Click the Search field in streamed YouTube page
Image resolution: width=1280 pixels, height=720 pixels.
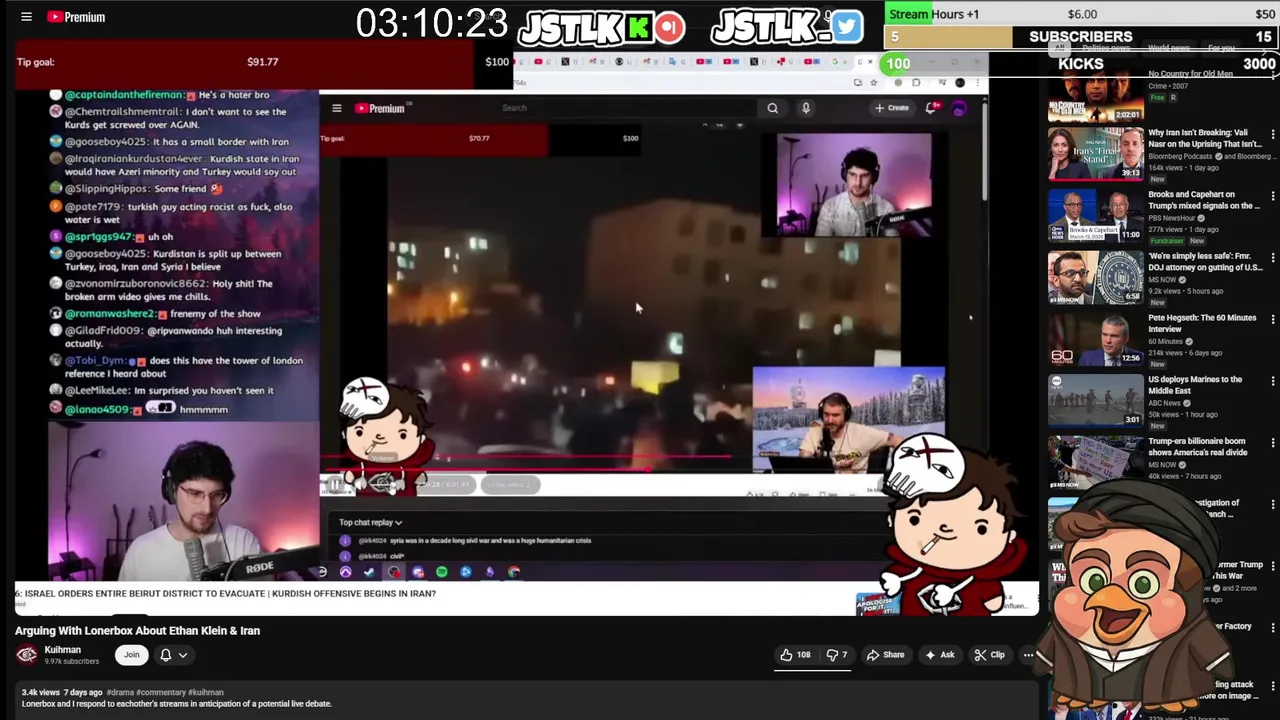628,108
